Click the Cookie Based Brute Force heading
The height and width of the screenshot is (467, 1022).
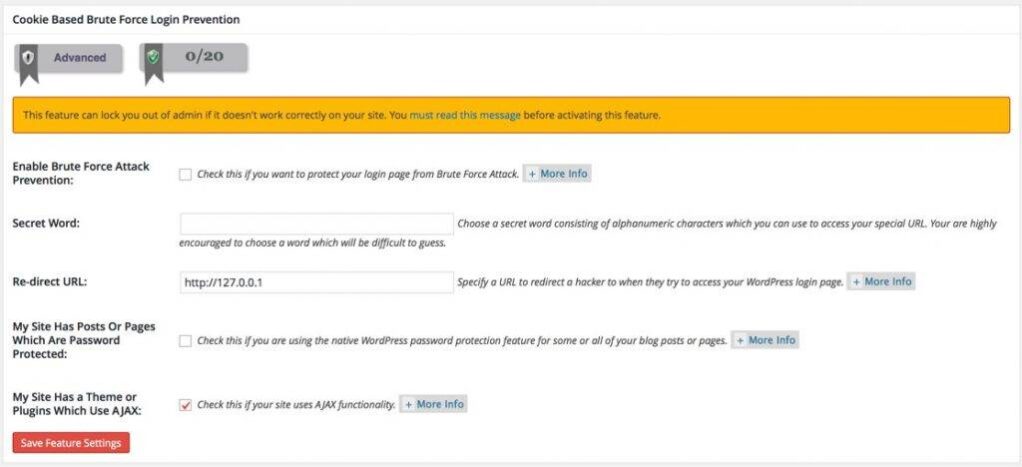coord(126,19)
